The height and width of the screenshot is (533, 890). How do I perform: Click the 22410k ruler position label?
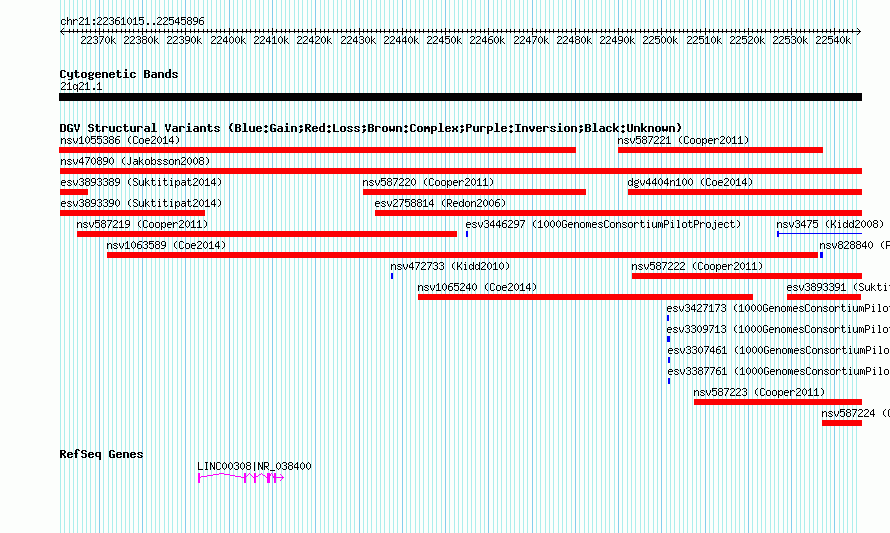(x=271, y=40)
